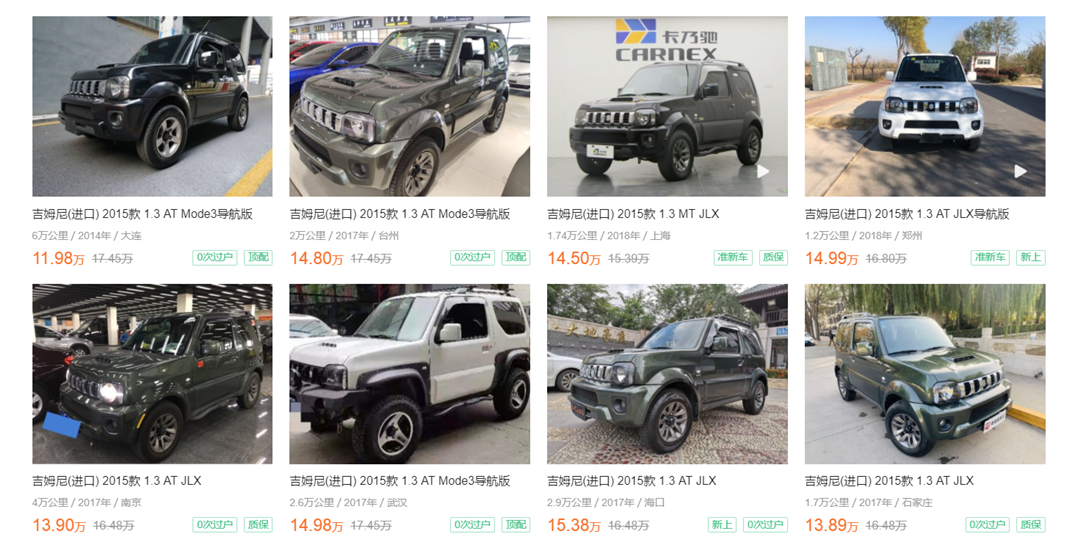Image resolution: width=1080 pixels, height=547 pixels.
Task: Play video on the CARNEX car photo
Action: point(763,172)
